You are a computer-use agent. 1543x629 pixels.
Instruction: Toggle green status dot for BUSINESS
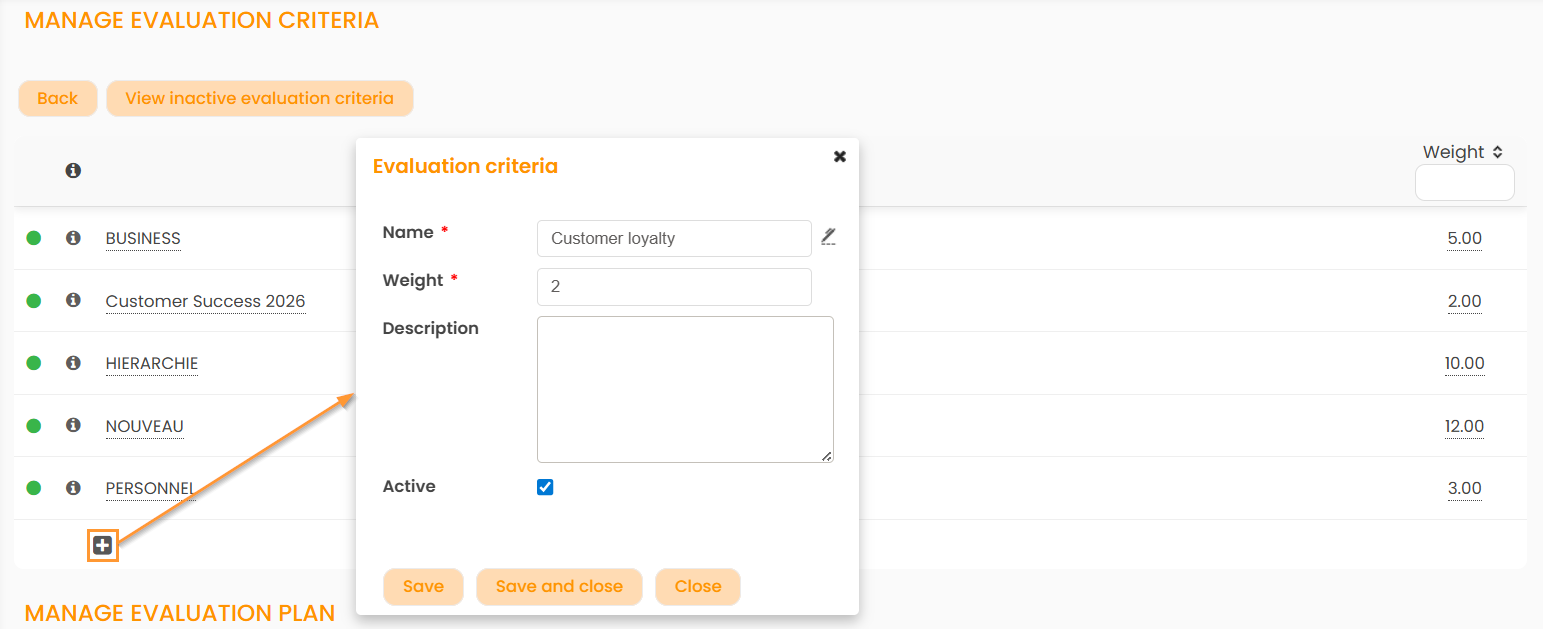click(34, 238)
